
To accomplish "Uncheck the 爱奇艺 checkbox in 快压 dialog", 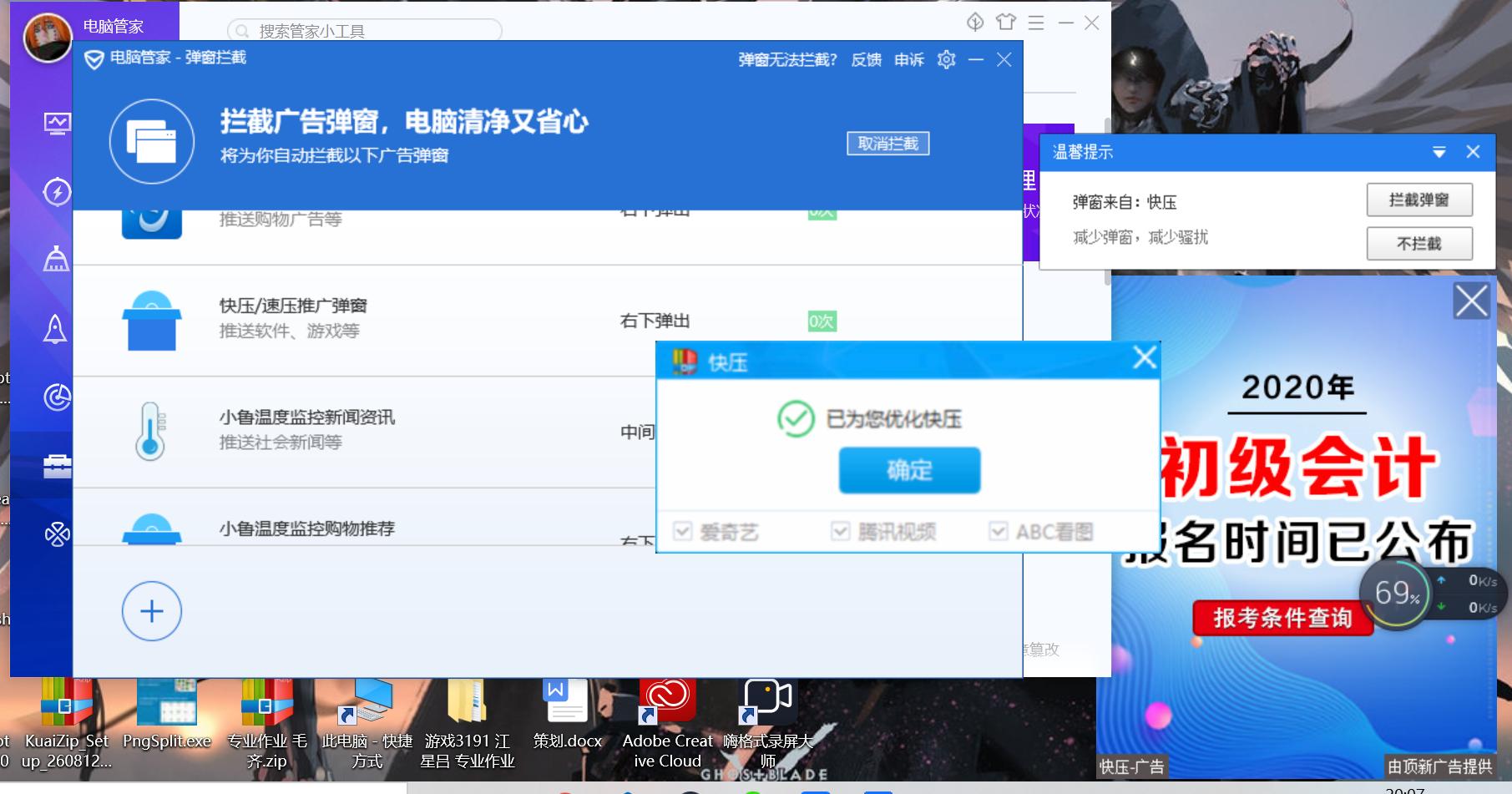I will [x=684, y=531].
